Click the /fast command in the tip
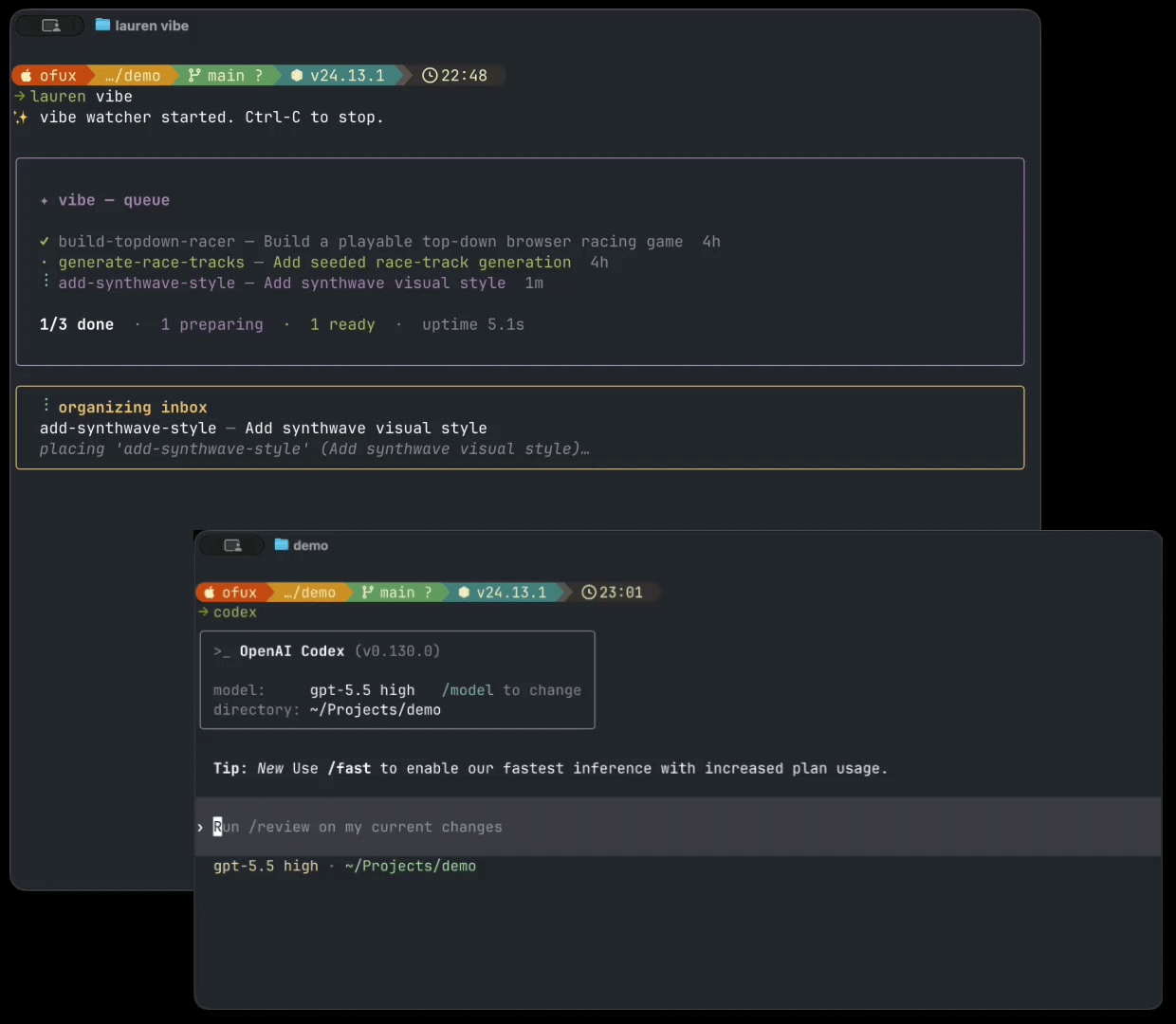 point(349,768)
